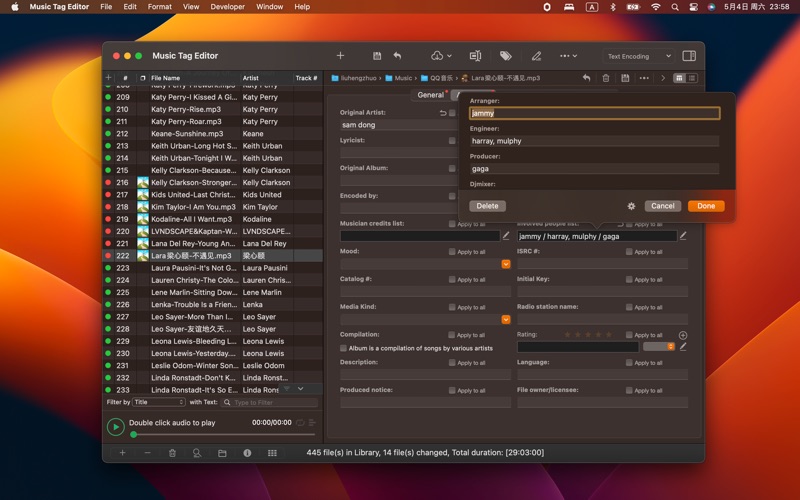
Task: Tick Apply to all for Language
Action: 629,363
